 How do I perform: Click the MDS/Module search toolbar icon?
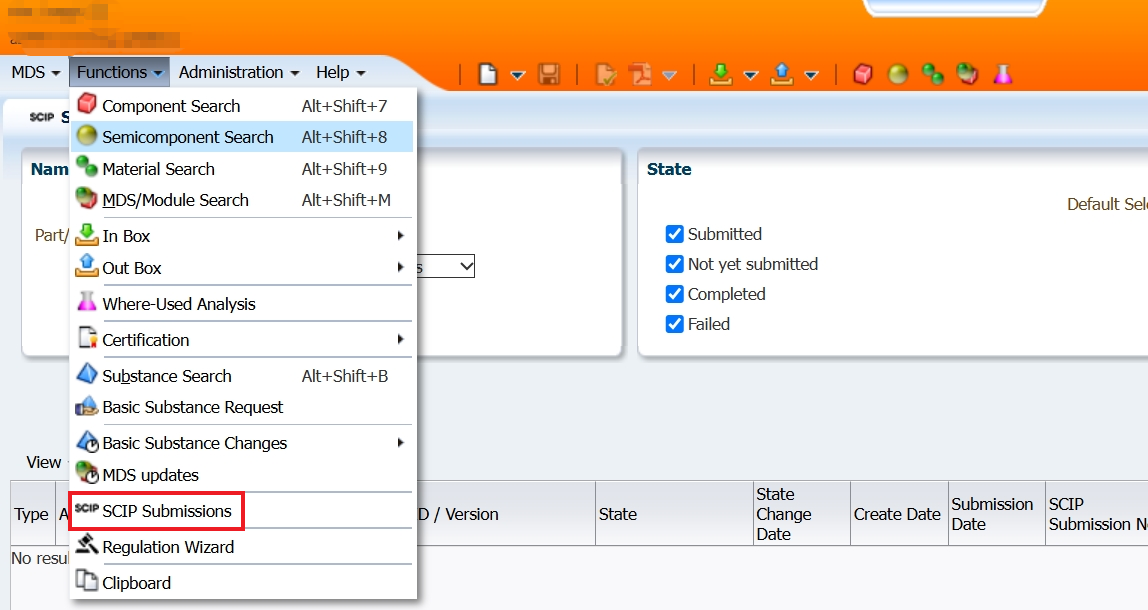point(967,74)
